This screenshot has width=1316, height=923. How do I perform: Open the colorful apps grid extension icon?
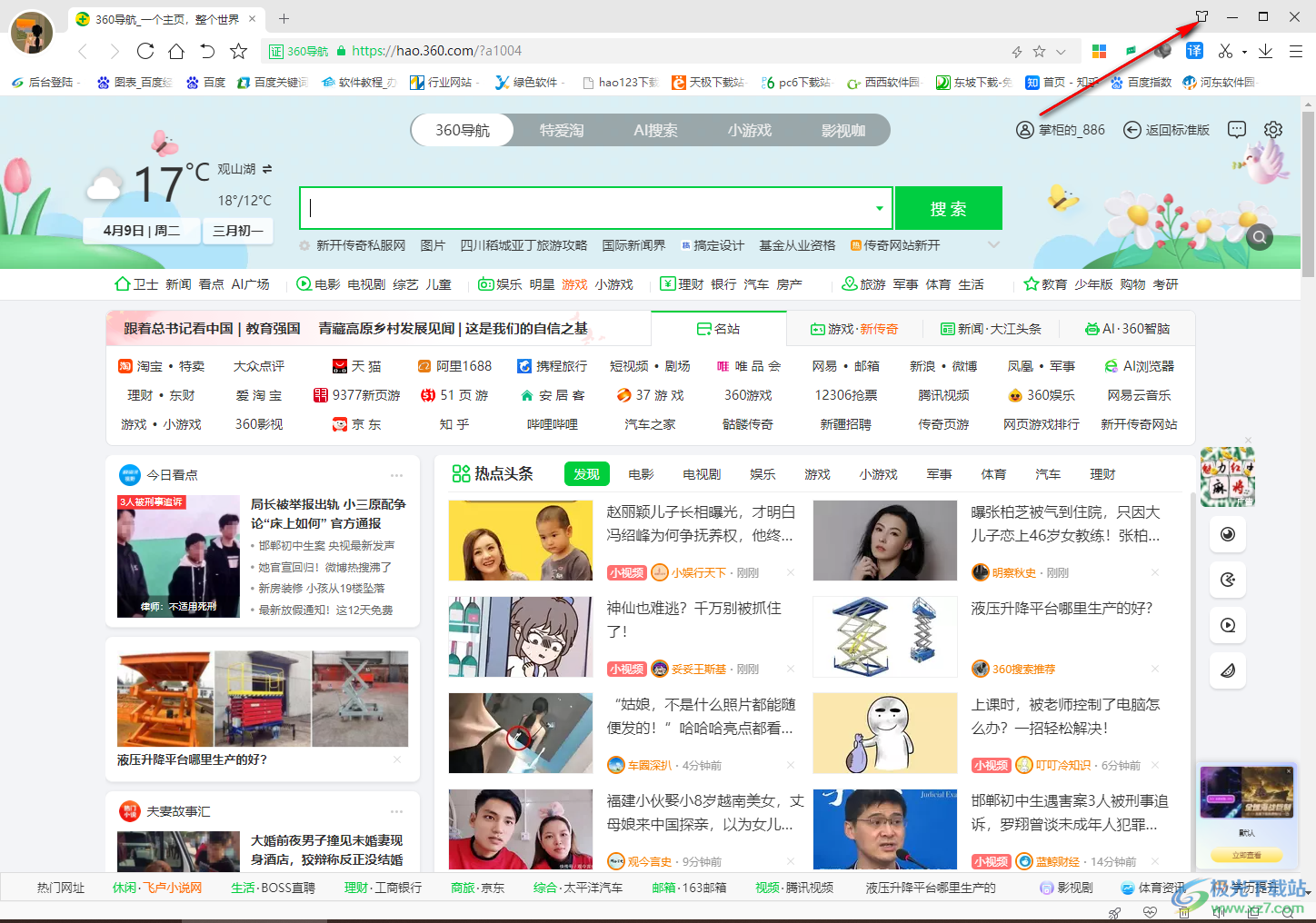[1099, 51]
